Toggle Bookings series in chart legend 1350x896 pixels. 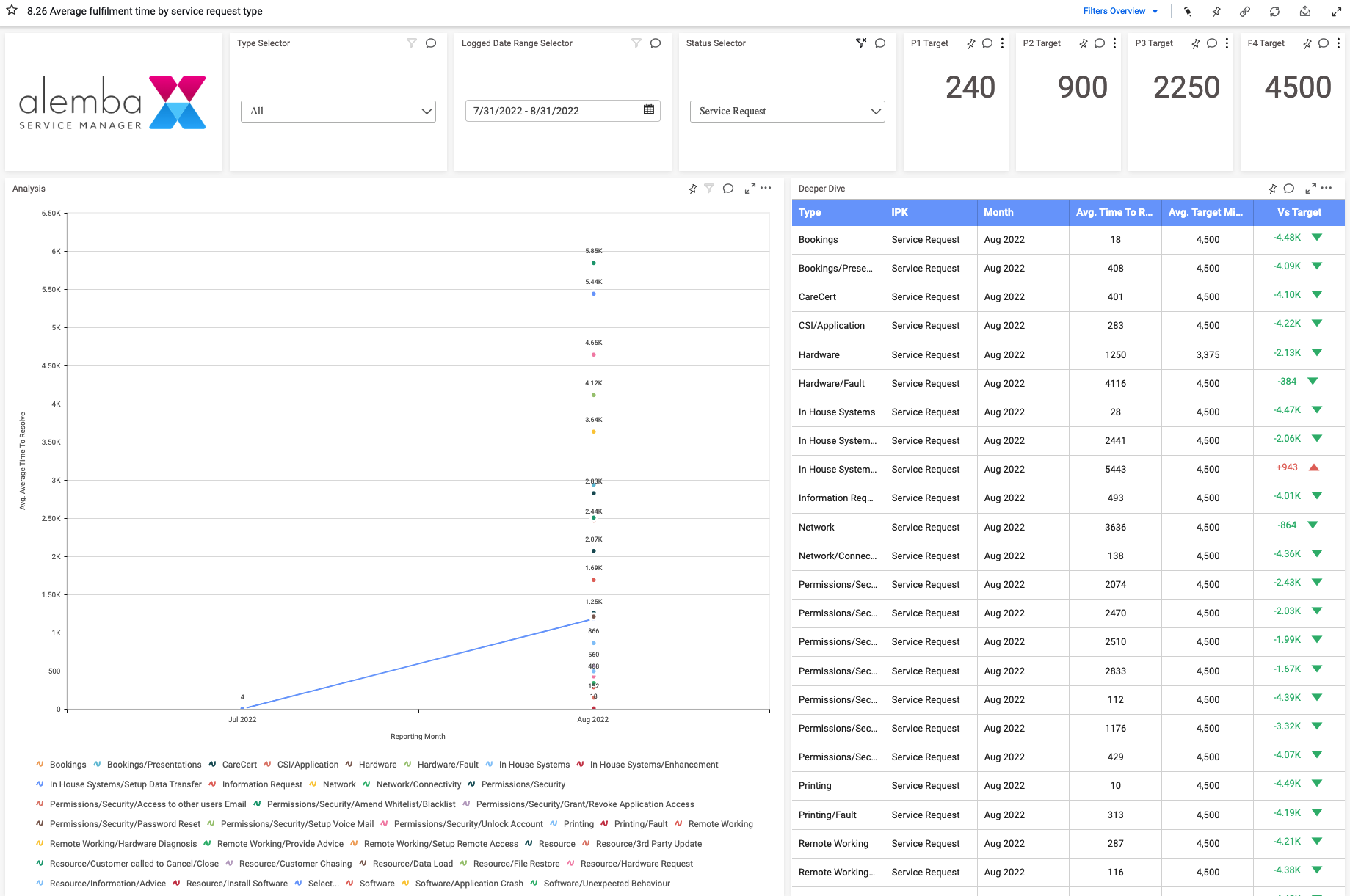click(68, 765)
